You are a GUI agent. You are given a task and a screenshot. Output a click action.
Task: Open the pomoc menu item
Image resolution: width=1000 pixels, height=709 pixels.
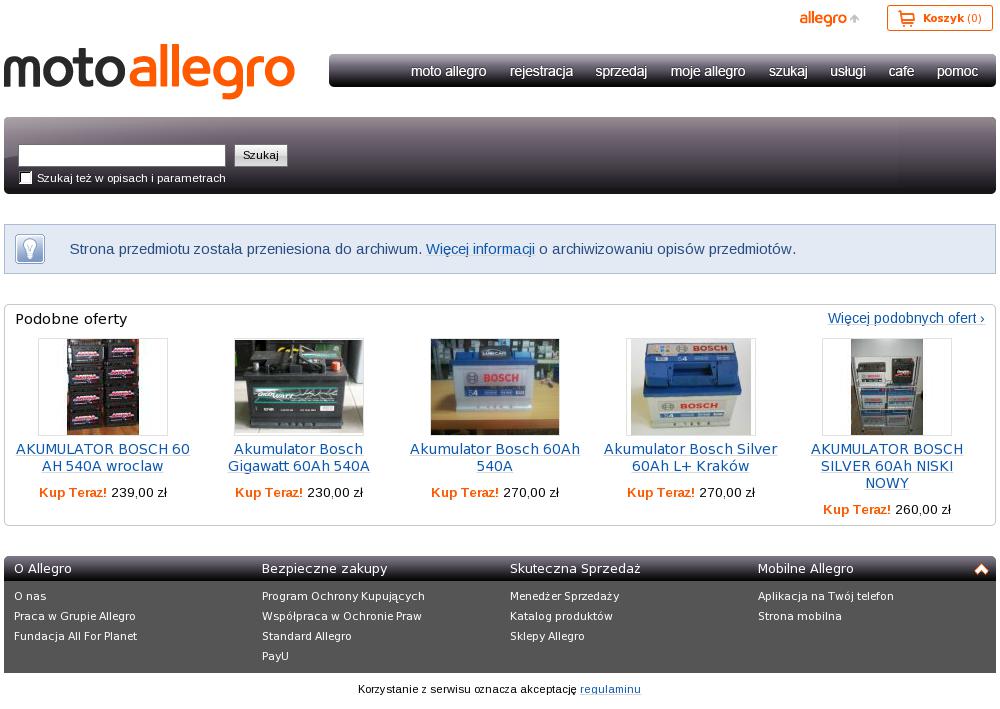tap(957, 71)
